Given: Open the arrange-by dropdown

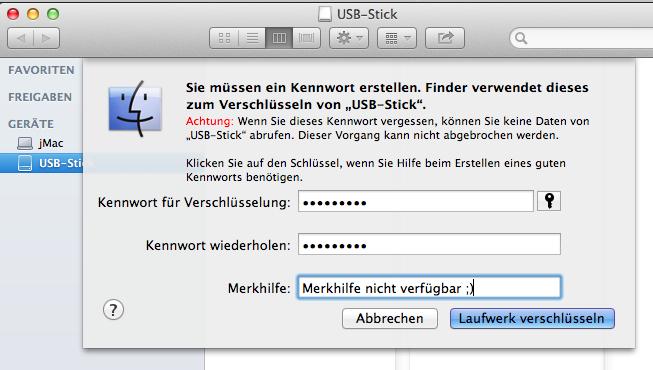Looking at the screenshot, I should (397, 38).
